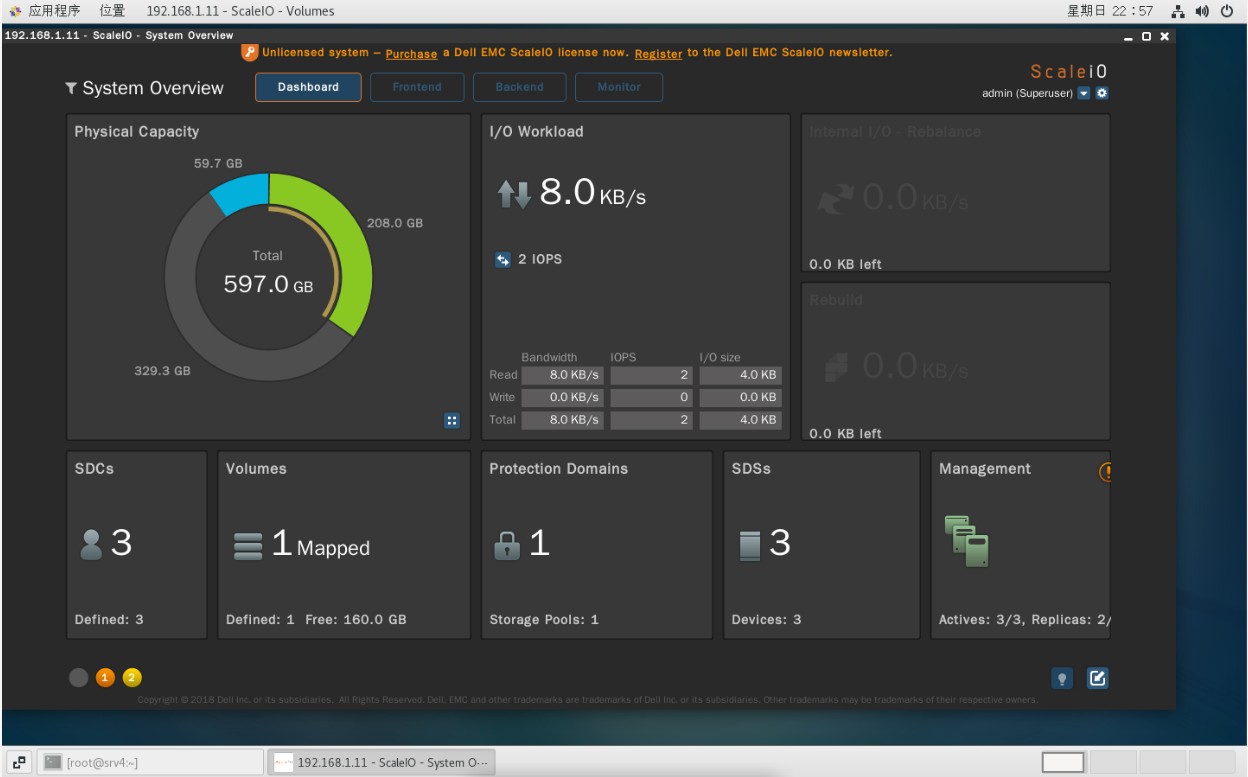Click the 329.3 GB capacity label
Image resolution: width=1248 pixels, height=777 pixels.
point(162,371)
